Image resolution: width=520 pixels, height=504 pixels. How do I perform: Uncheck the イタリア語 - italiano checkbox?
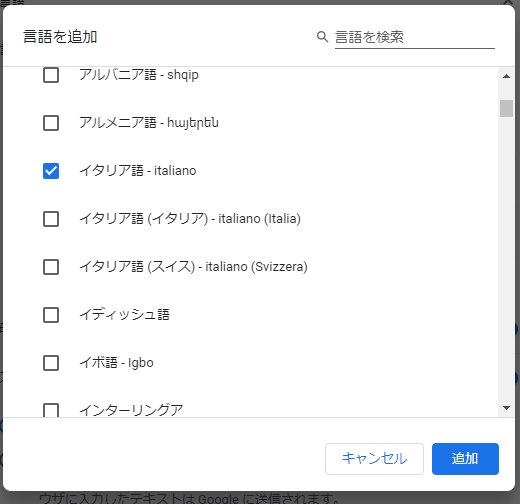51,171
